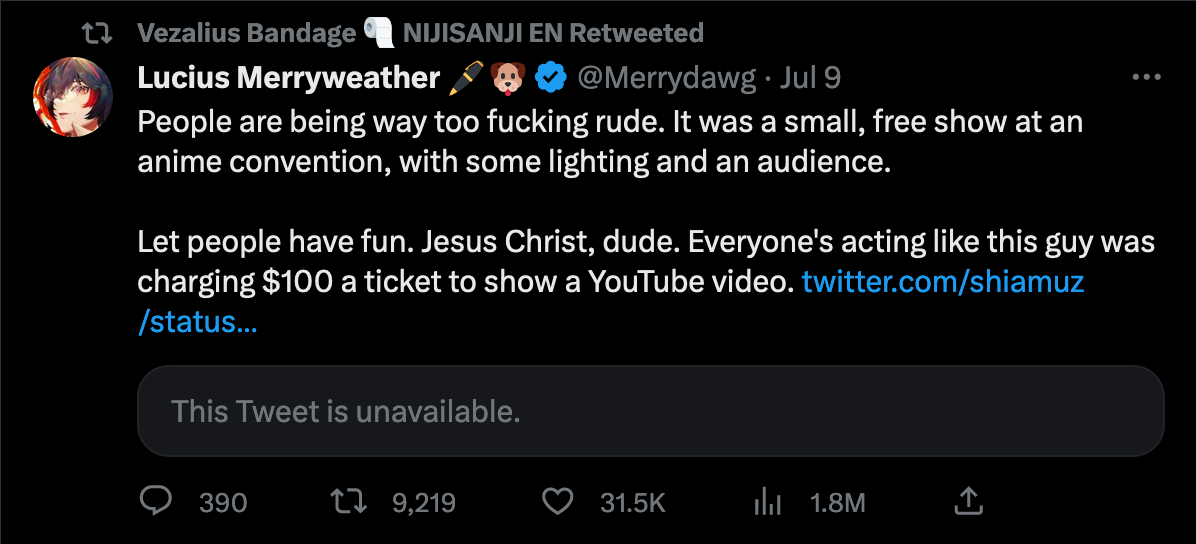Open the tweet via the Jul 9 timestamp
The height and width of the screenshot is (544, 1196).
pyautogui.click(x=812, y=77)
